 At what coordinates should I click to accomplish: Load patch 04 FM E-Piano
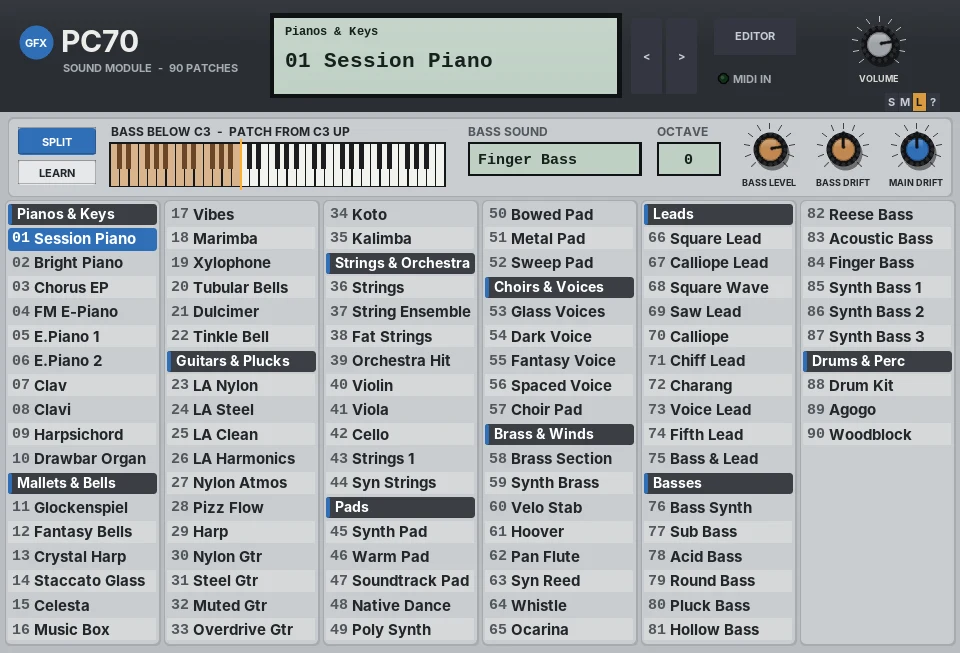[x=83, y=312]
